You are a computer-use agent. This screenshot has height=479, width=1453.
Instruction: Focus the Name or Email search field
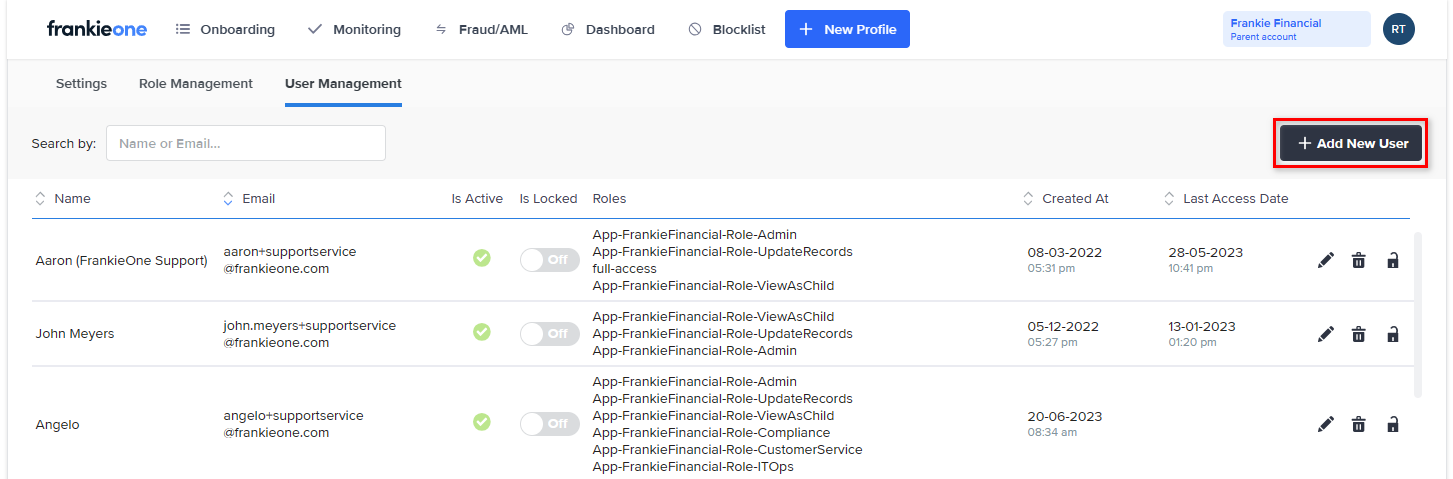click(x=245, y=143)
